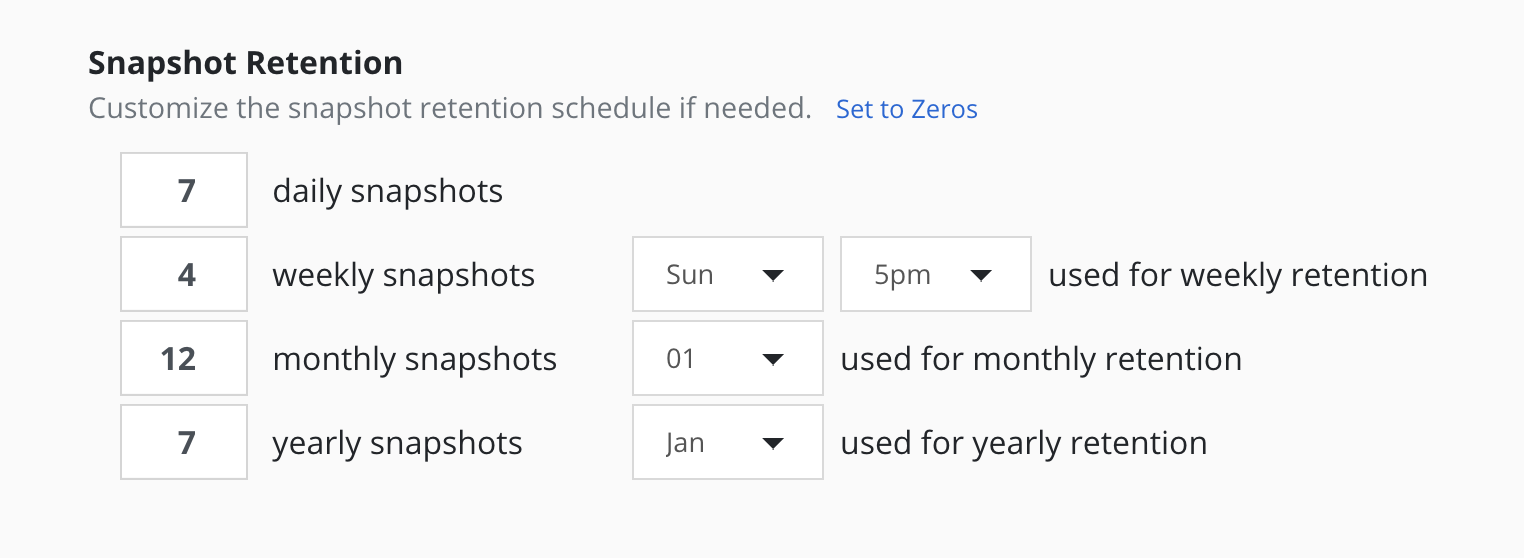Open the 5pm time dropdown
The image size is (1524, 558).
935,274
